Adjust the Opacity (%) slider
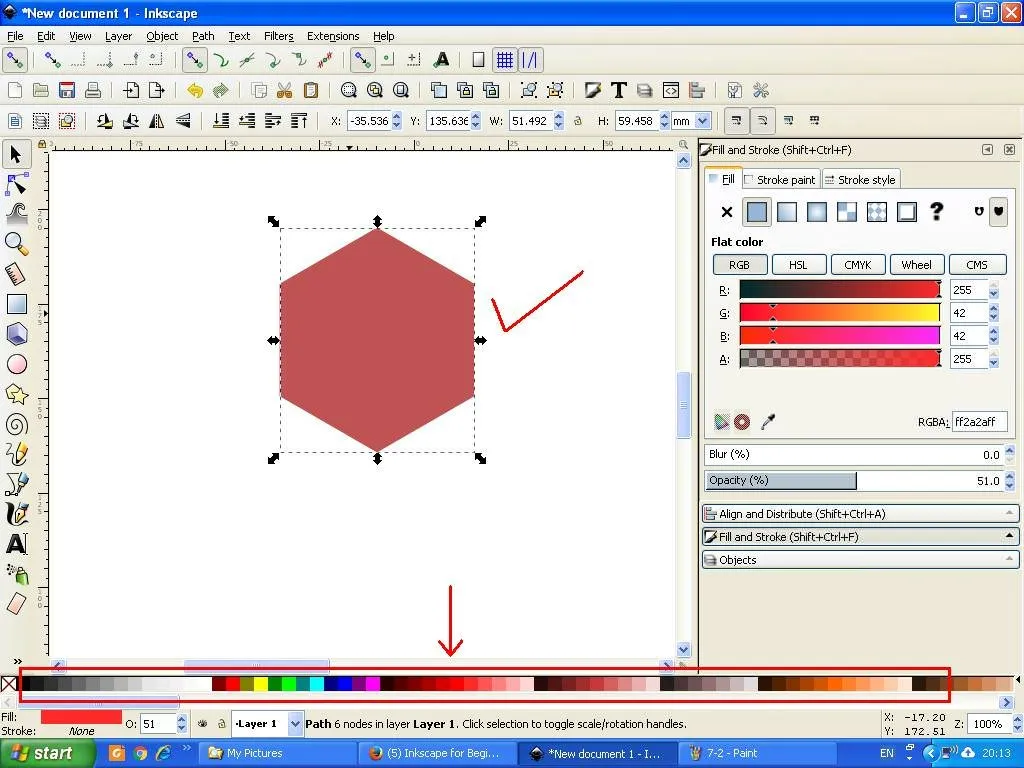 pos(856,481)
